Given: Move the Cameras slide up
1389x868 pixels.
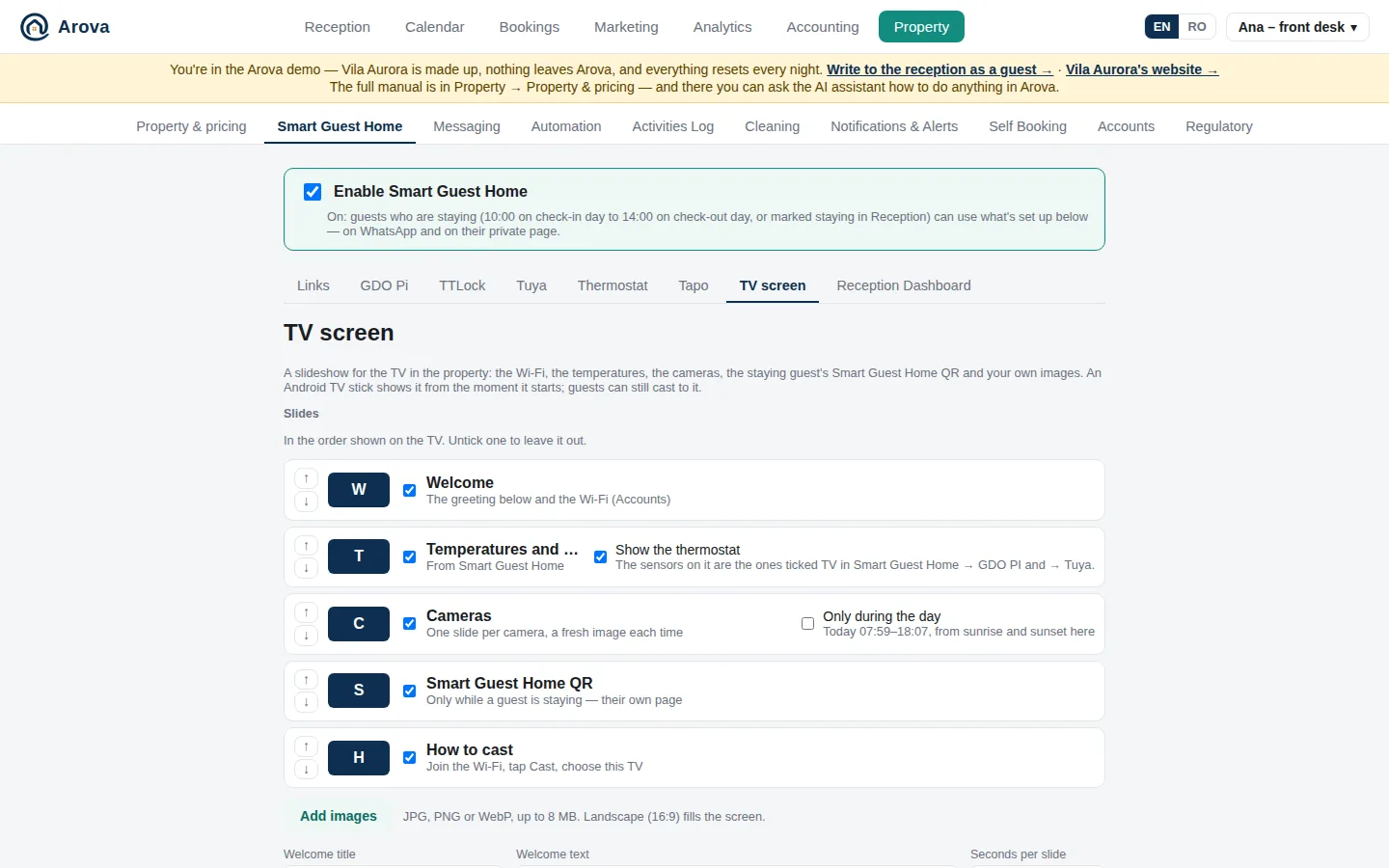Looking at the screenshot, I should point(306,612).
